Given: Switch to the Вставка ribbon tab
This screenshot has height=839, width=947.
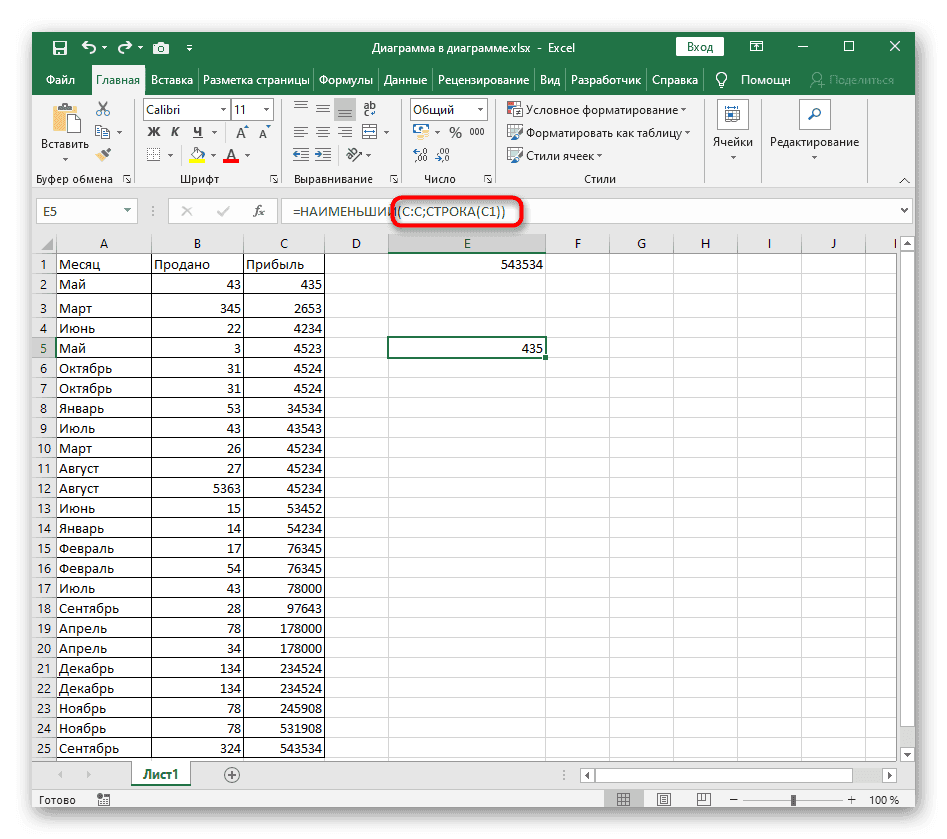Looking at the screenshot, I should click(172, 80).
